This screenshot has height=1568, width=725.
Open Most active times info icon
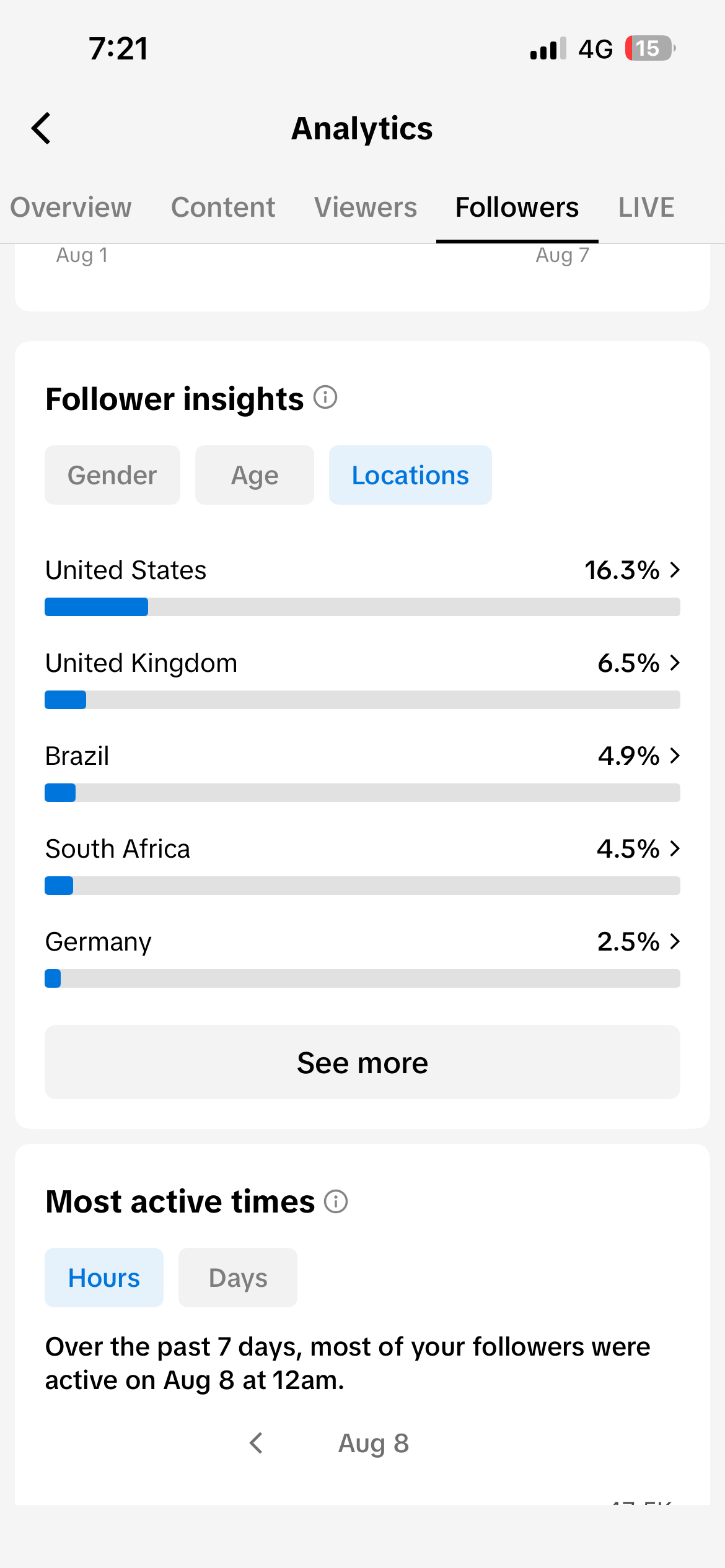coord(336,1201)
